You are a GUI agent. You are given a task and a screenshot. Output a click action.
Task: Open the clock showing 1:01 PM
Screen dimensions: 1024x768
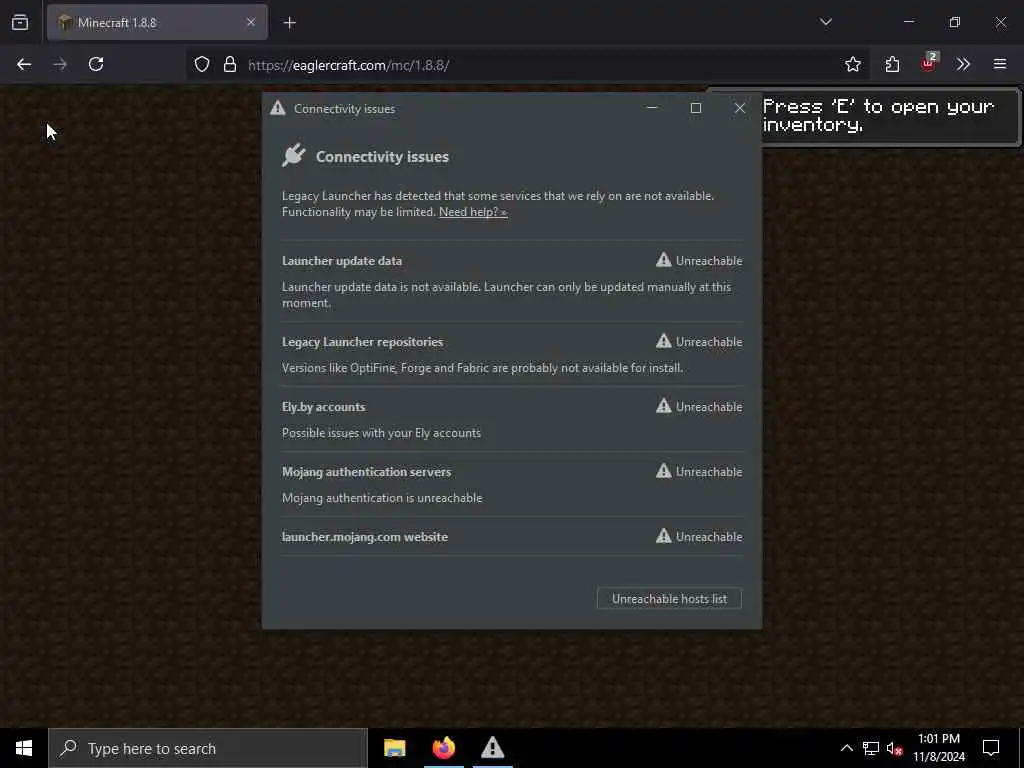pos(938,748)
